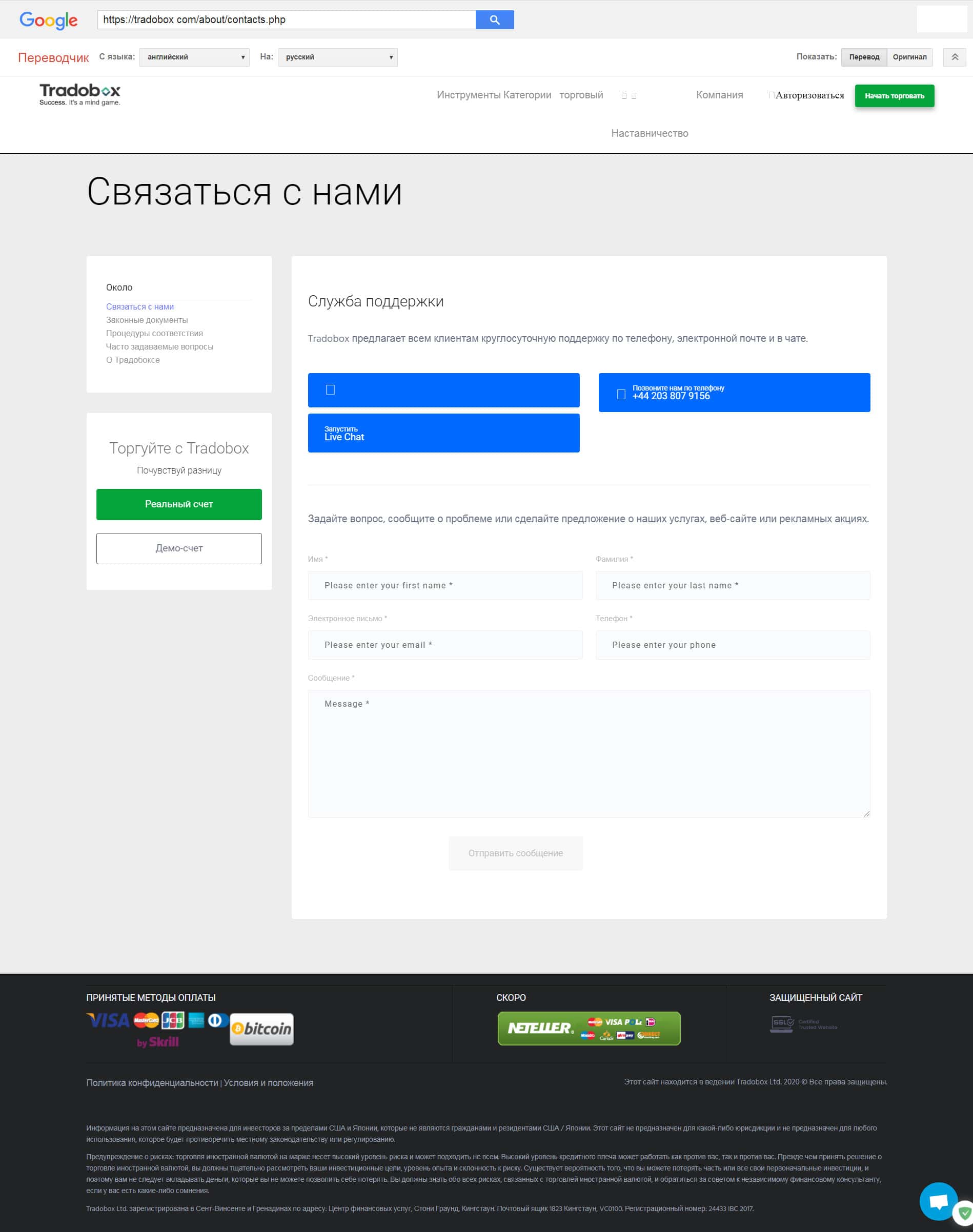Click the green Начать торговать button
This screenshot has width=973, height=1232.
[895, 96]
